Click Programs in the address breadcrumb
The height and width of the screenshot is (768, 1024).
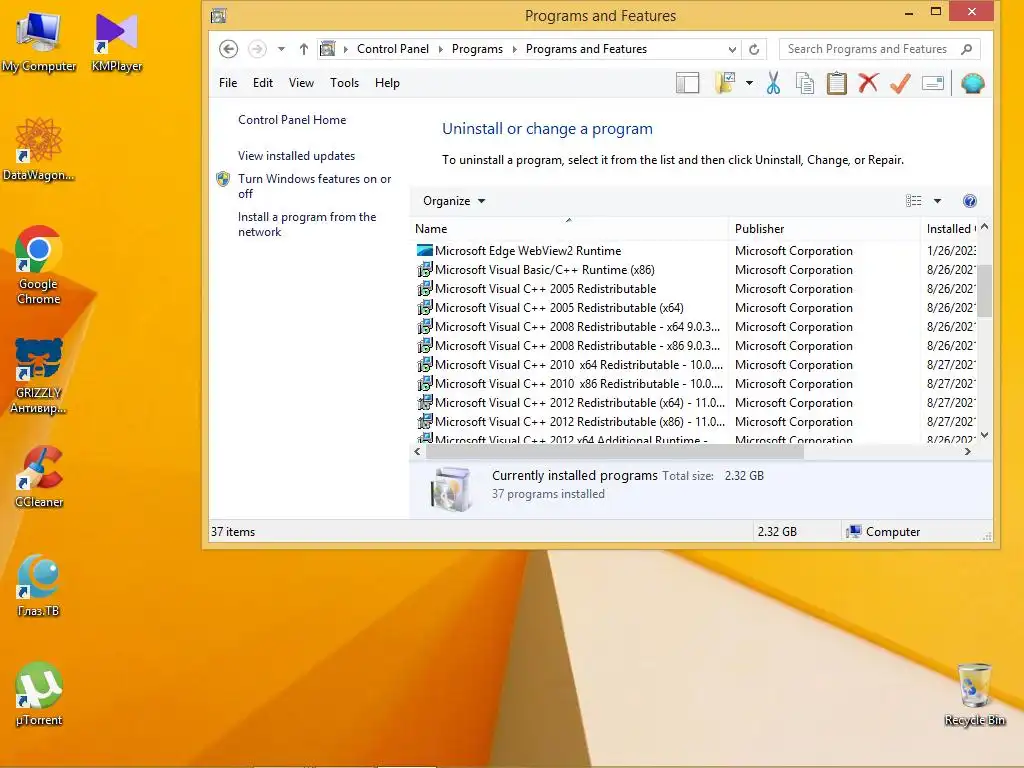coord(477,50)
